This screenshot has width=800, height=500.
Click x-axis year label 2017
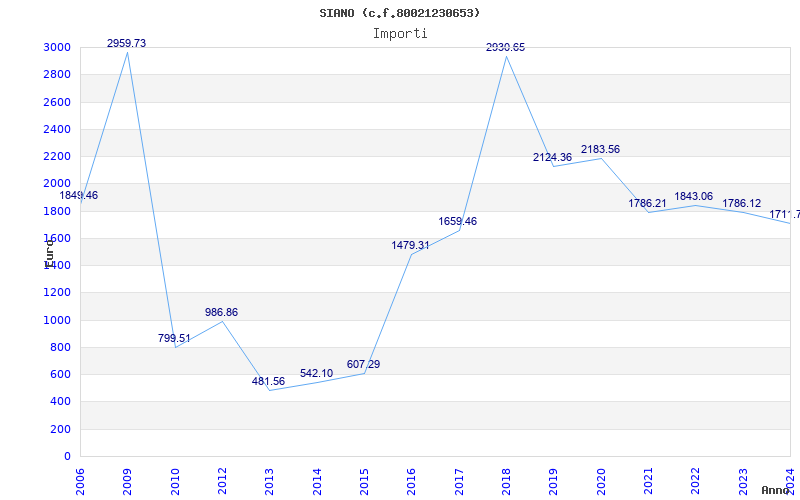point(459,482)
